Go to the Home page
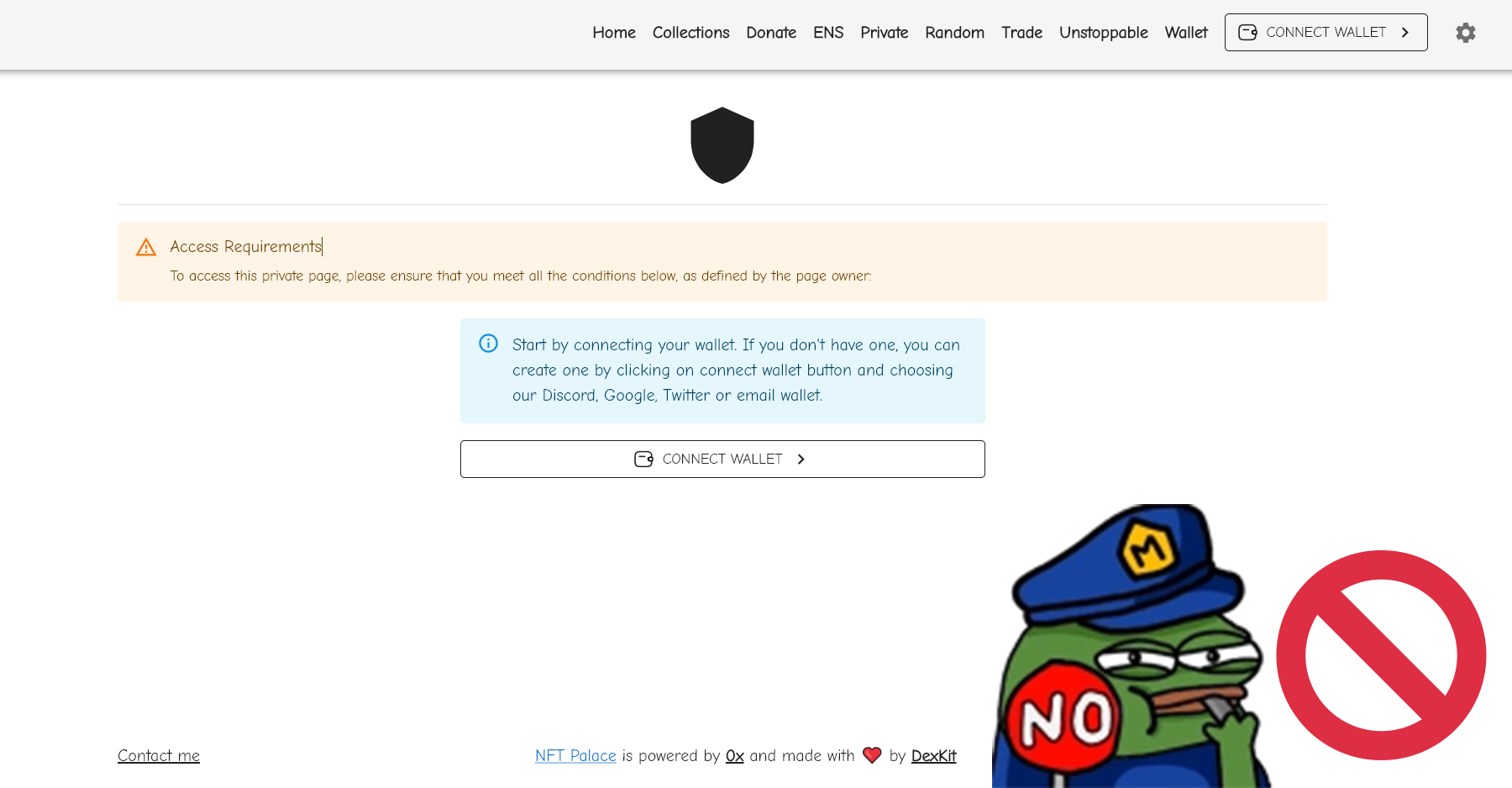 click(x=614, y=32)
